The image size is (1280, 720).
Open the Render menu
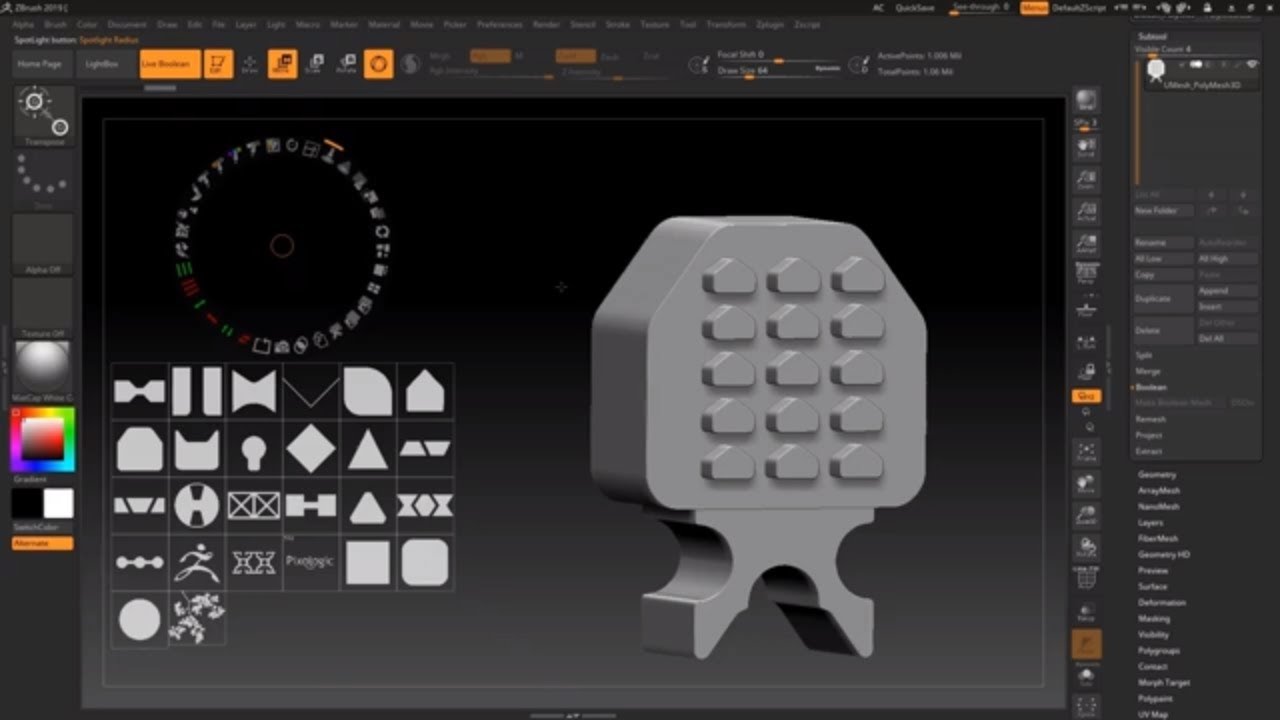click(546, 24)
